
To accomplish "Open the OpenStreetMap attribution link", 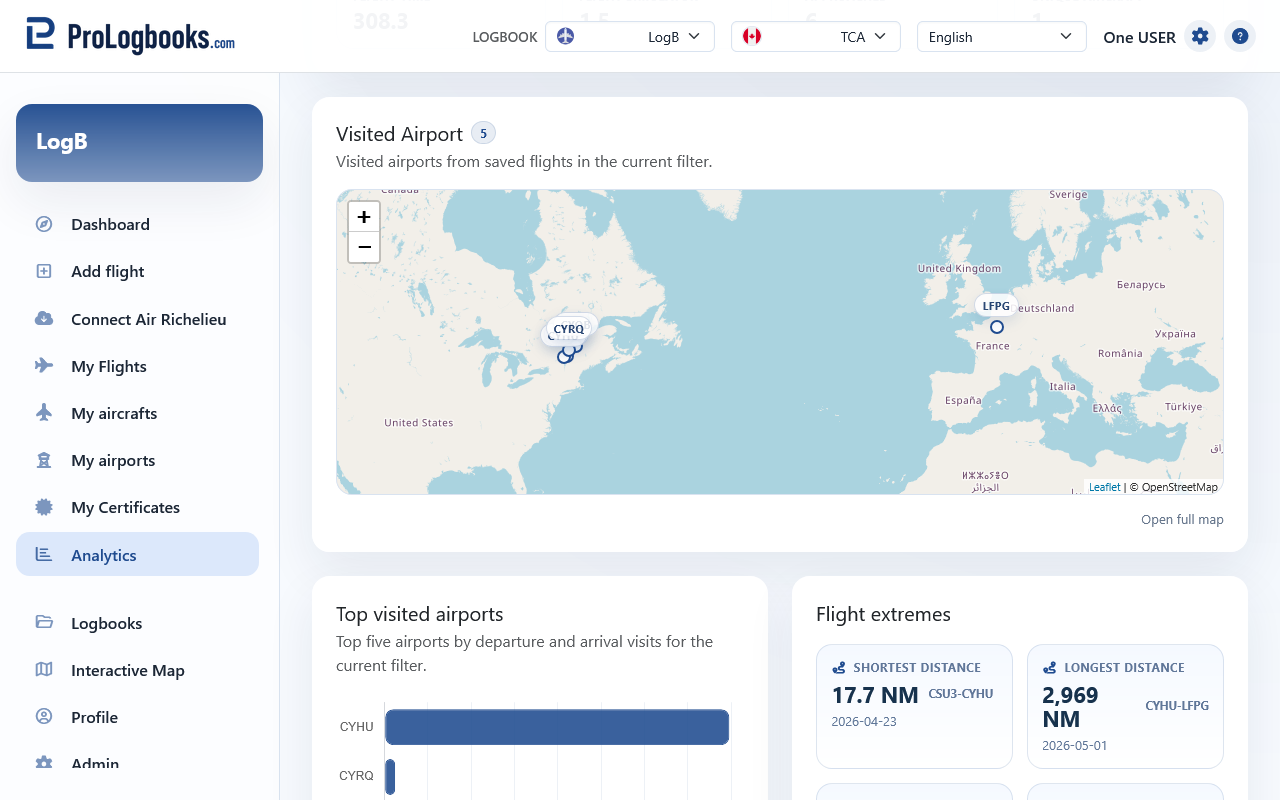I will [x=1180, y=487].
